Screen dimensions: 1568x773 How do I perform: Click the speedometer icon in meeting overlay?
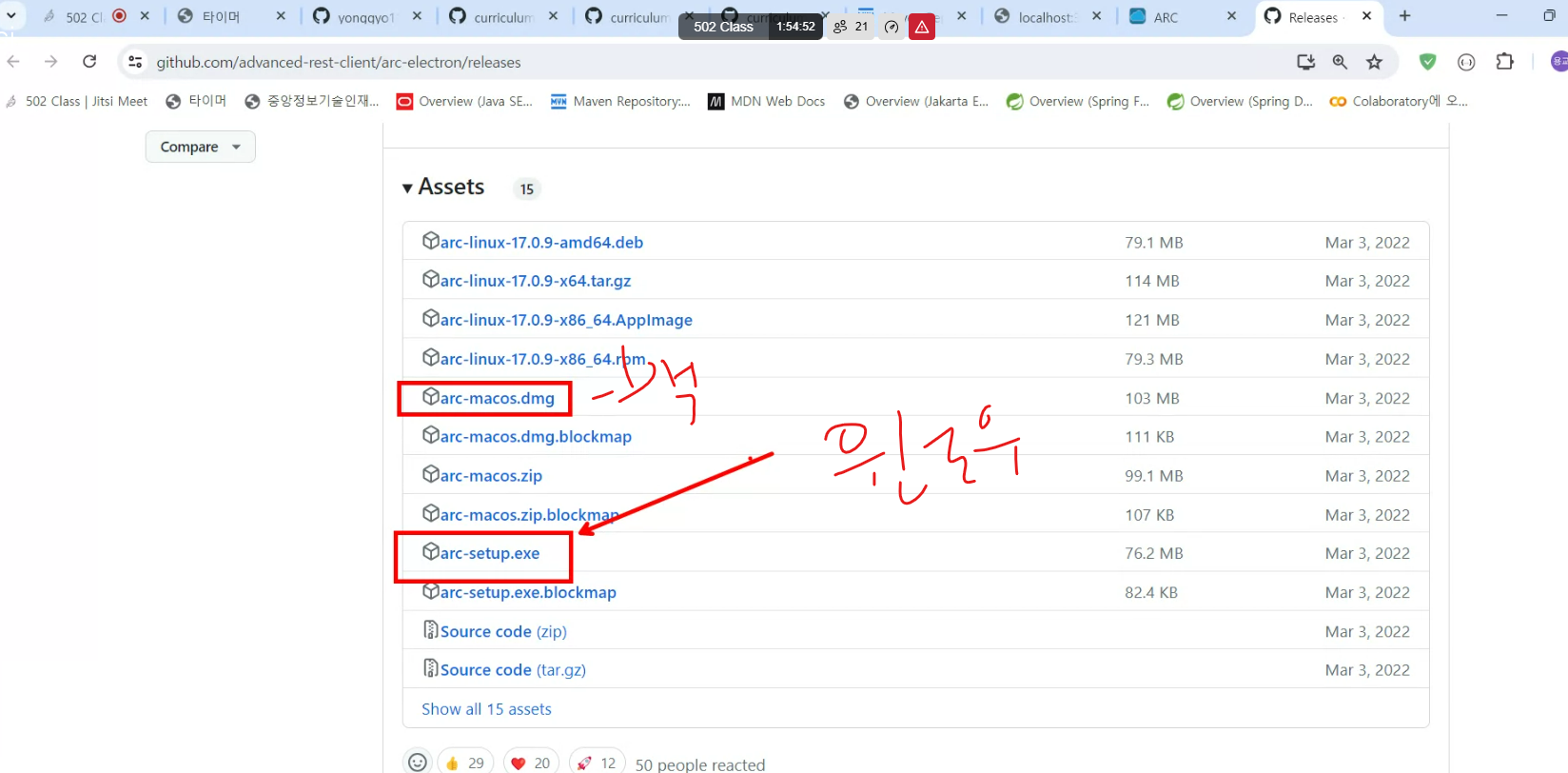pos(891,27)
